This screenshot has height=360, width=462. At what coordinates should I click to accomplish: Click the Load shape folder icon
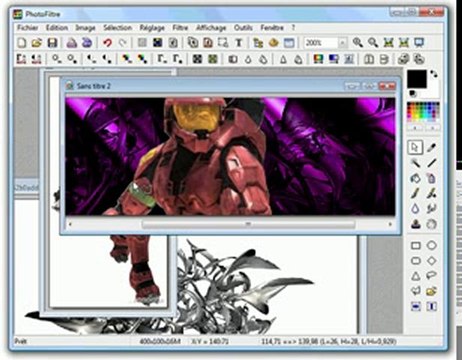(x=432, y=291)
